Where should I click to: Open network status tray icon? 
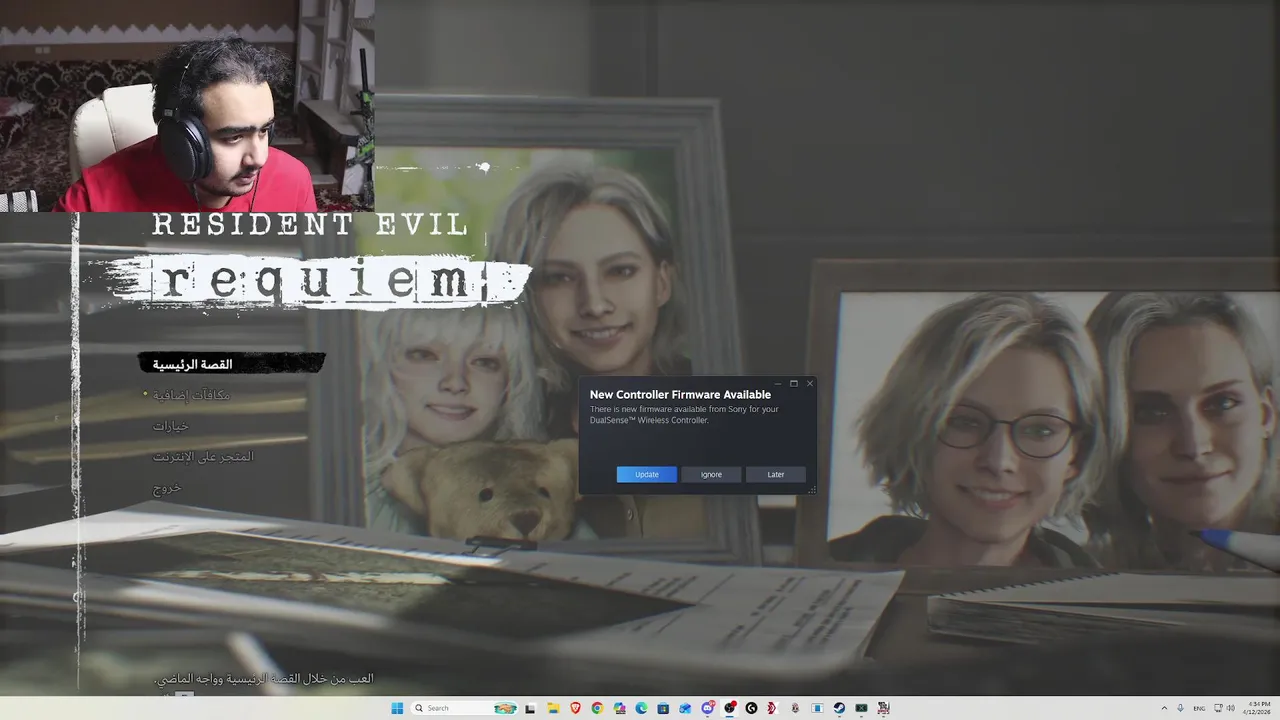point(1218,708)
